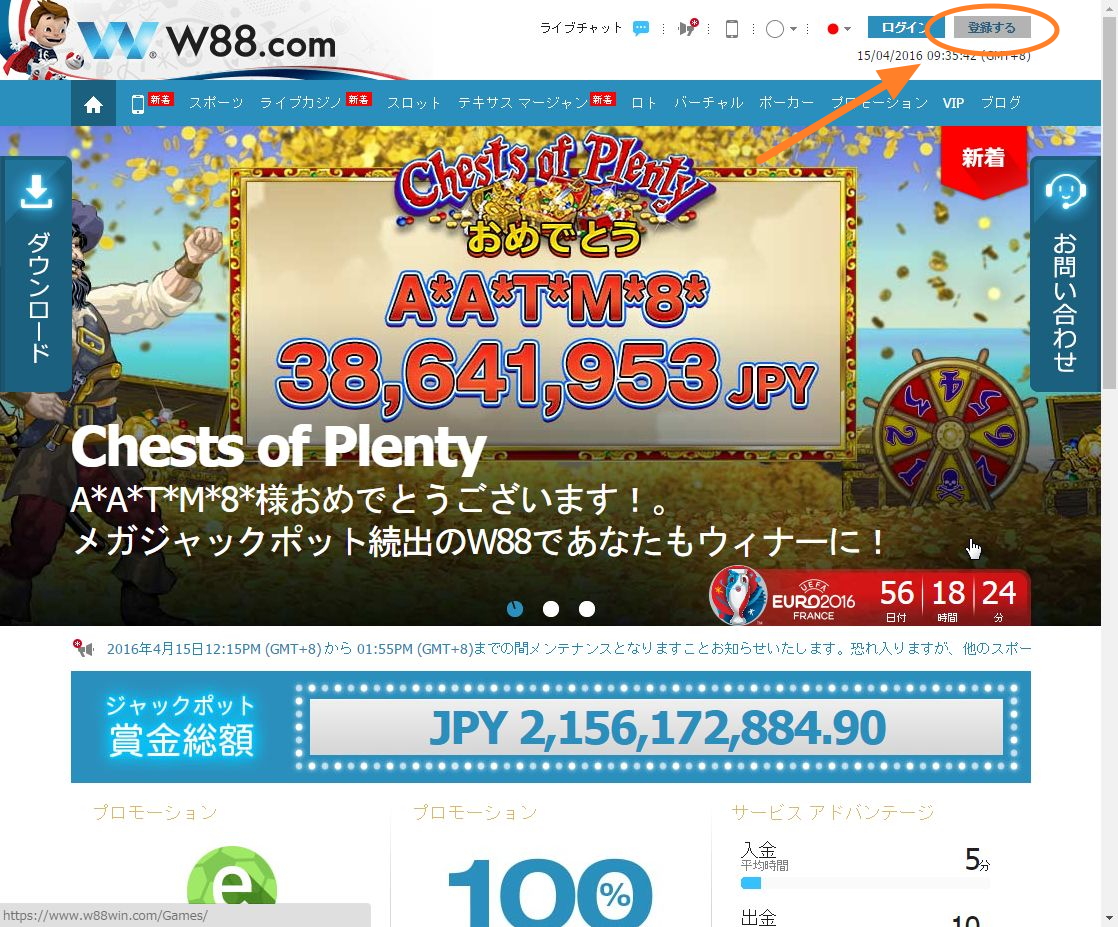Open the headset contact icon on right panel
The width and height of the screenshot is (1118, 927).
(1065, 191)
